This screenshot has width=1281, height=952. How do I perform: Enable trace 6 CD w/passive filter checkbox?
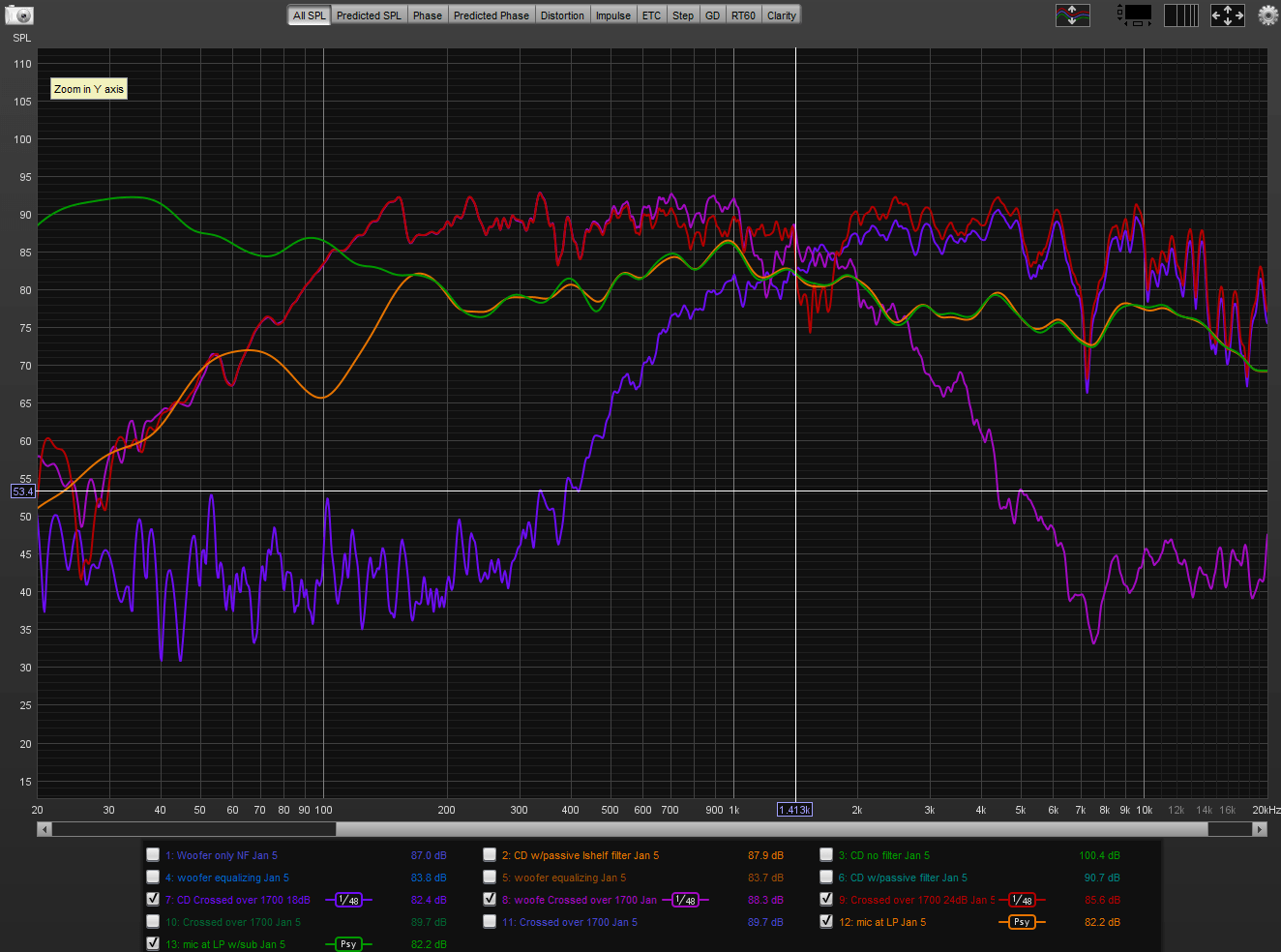[x=826, y=877]
